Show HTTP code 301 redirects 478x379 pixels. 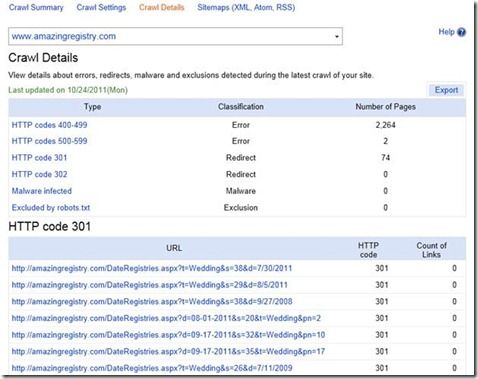point(39,158)
